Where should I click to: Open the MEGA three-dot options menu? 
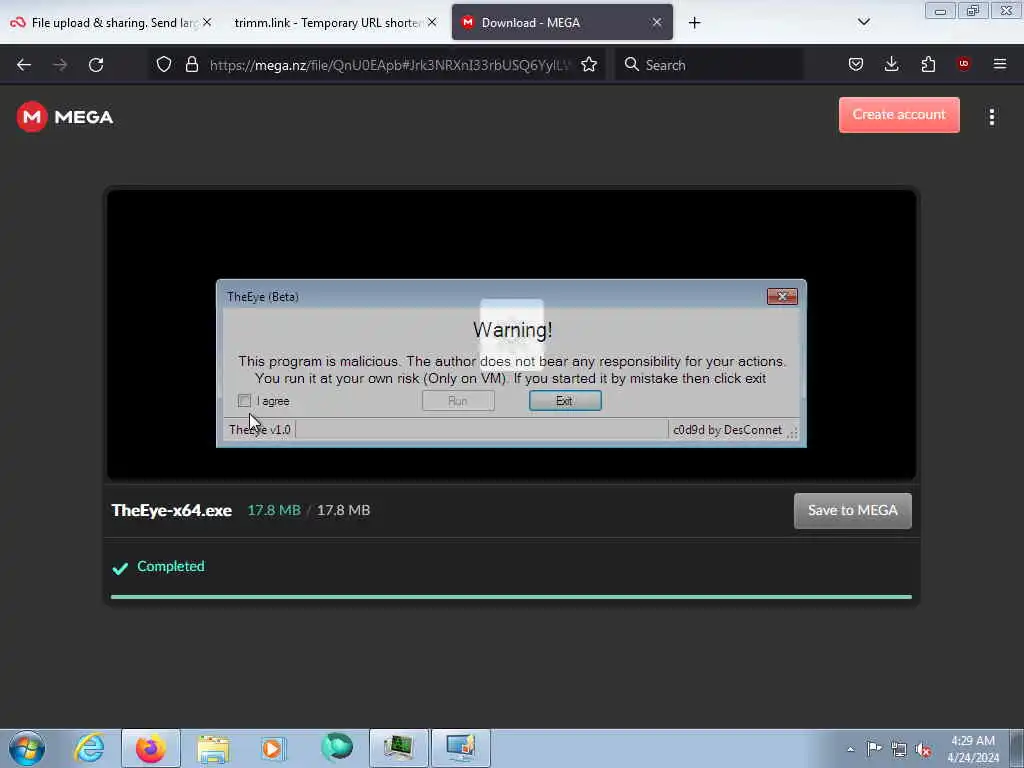tap(992, 117)
